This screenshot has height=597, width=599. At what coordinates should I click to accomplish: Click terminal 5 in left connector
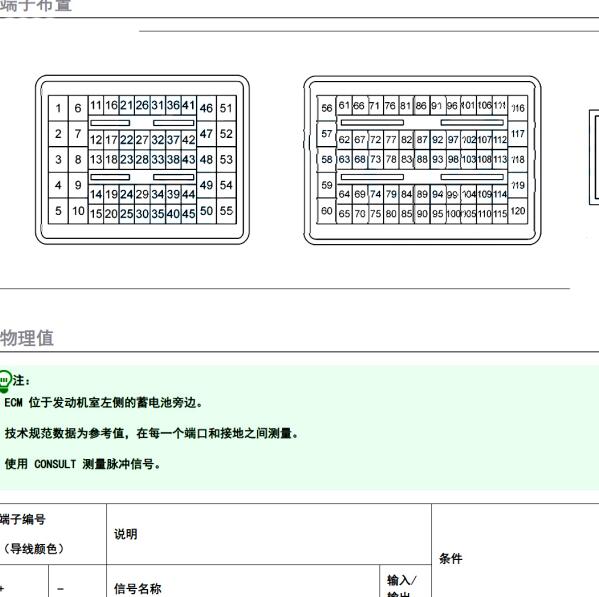coord(58,211)
